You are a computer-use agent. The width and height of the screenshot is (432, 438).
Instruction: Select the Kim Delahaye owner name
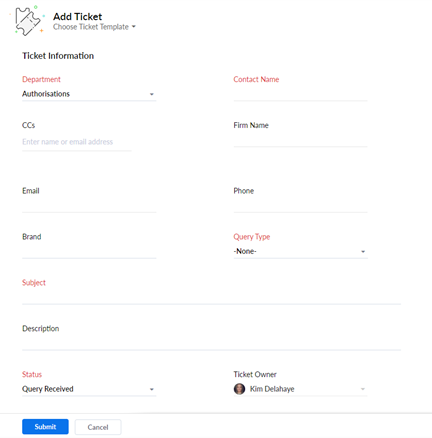(x=272, y=389)
